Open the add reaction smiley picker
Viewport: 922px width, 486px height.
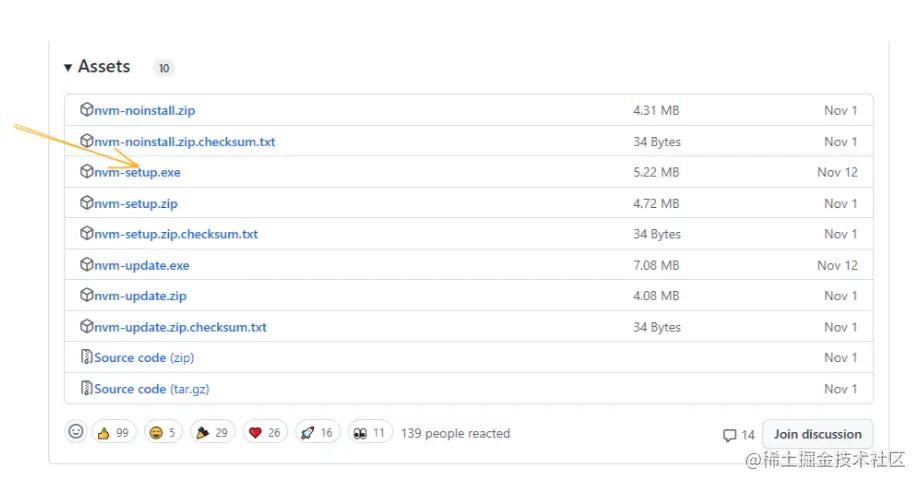76,432
